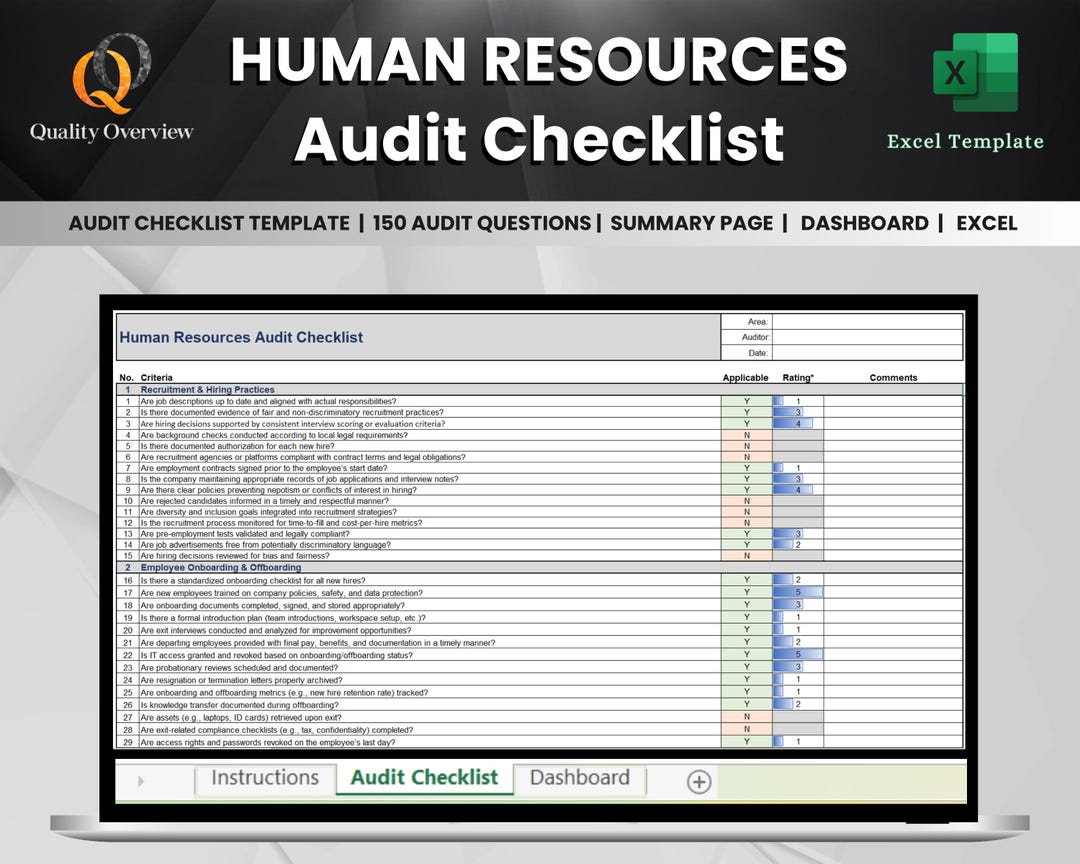Screen dimensions: 1080x864
Task: Select the Audit Checklist tab
Action: pyautogui.click(x=424, y=779)
